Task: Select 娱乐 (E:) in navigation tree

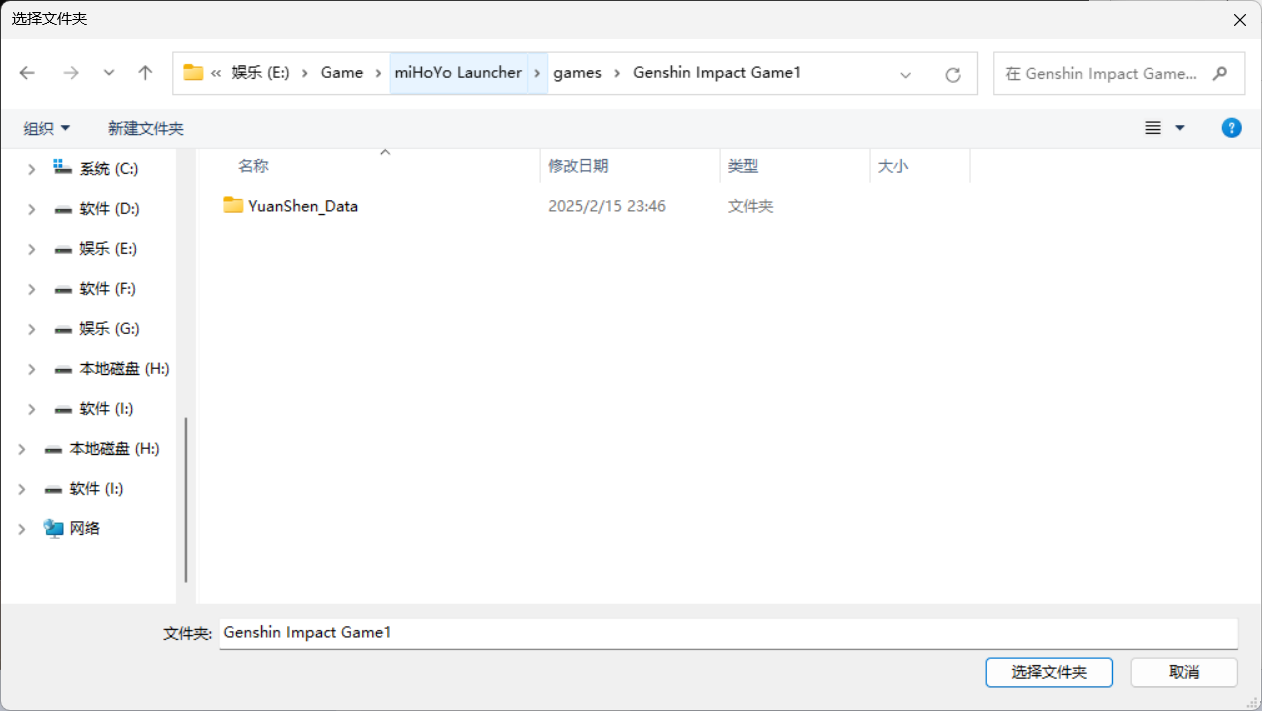Action: [108, 249]
